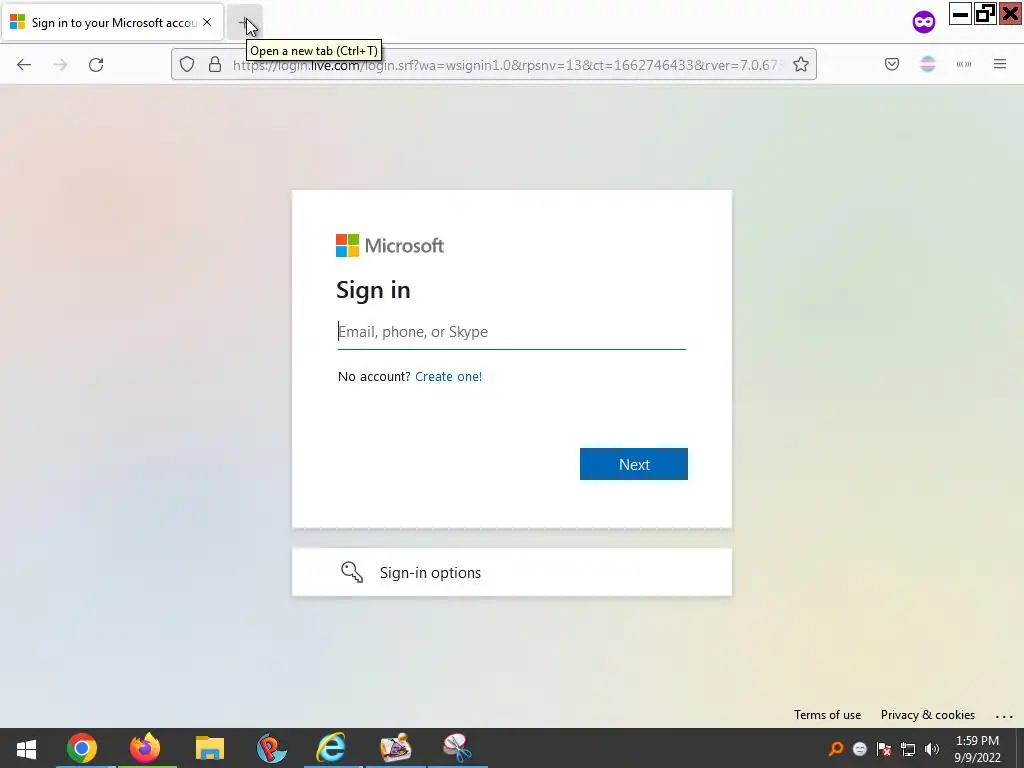The height and width of the screenshot is (768, 1024).
Task: Open the red P application taskbar icon
Action: pyautogui.click(x=271, y=748)
